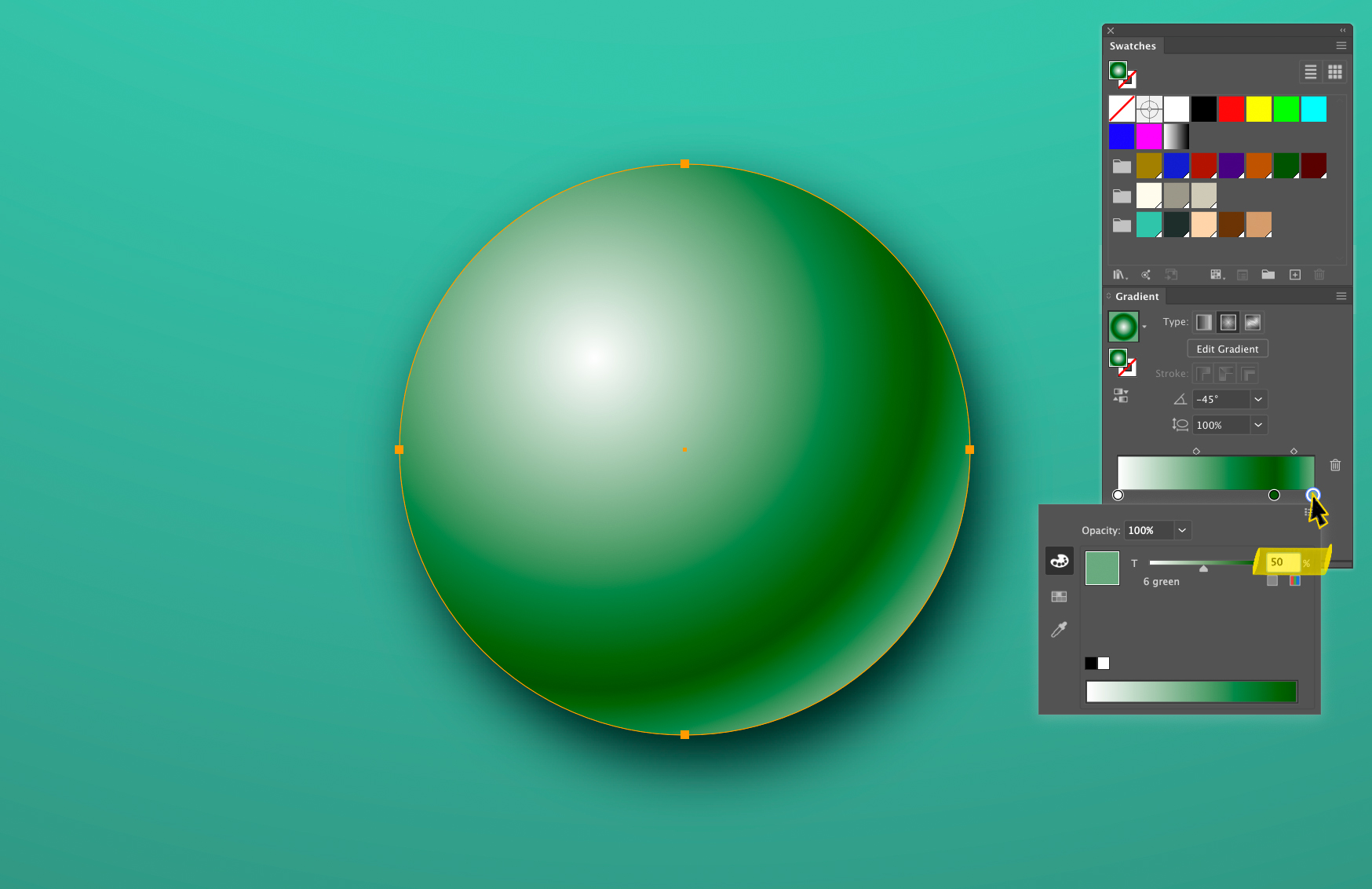Open the gradient angle dropdown
This screenshot has height=889, width=1372.
(1258, 399)
